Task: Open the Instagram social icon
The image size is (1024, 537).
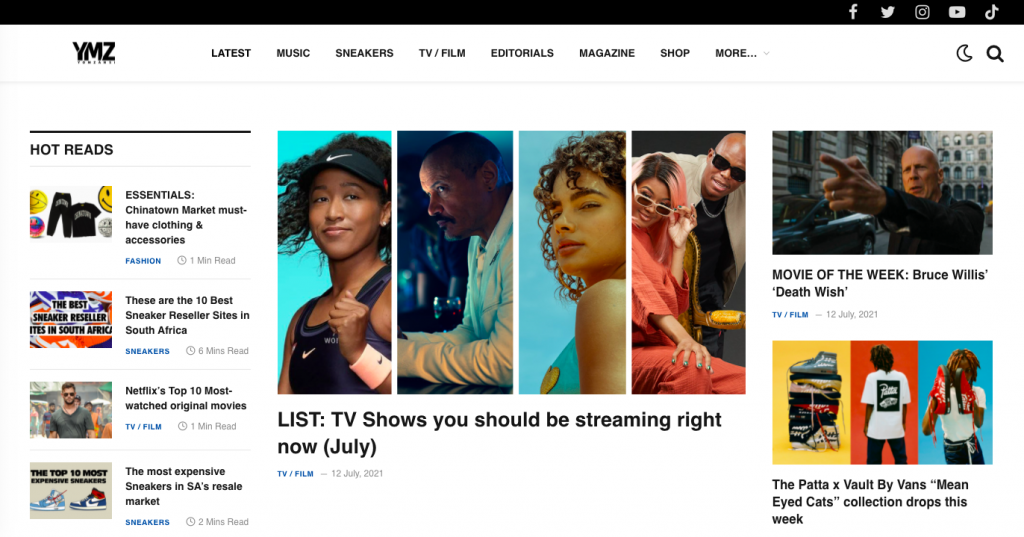Action: click(x=922, y=12)
